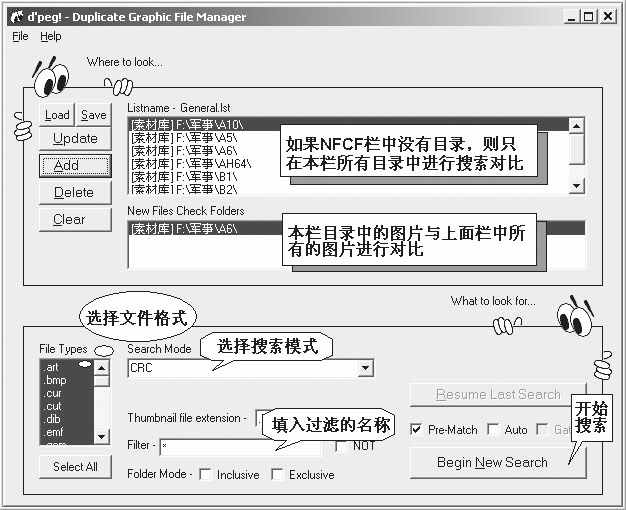Maximize the d'peg! window
The height and width of the screenshot is (510, 626).
[588, 17]
